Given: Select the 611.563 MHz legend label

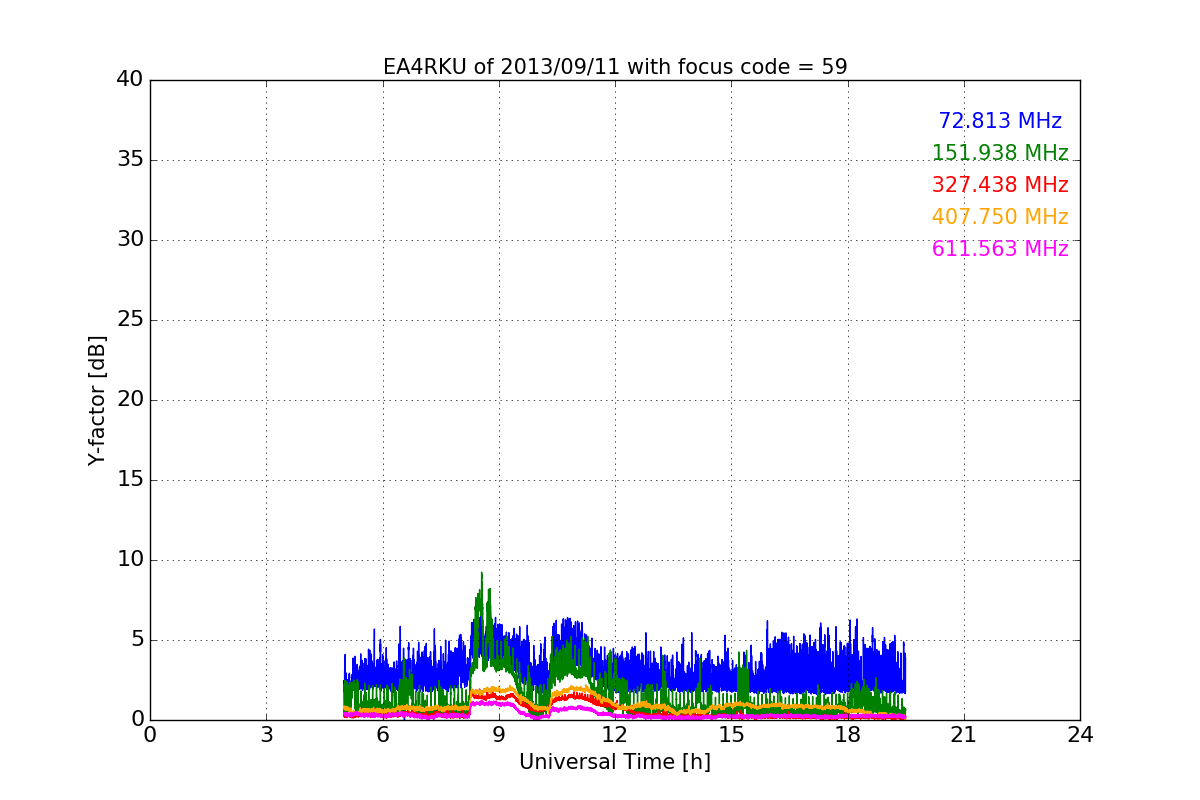Looking at the screenshot, I should tap(1000, 249).
